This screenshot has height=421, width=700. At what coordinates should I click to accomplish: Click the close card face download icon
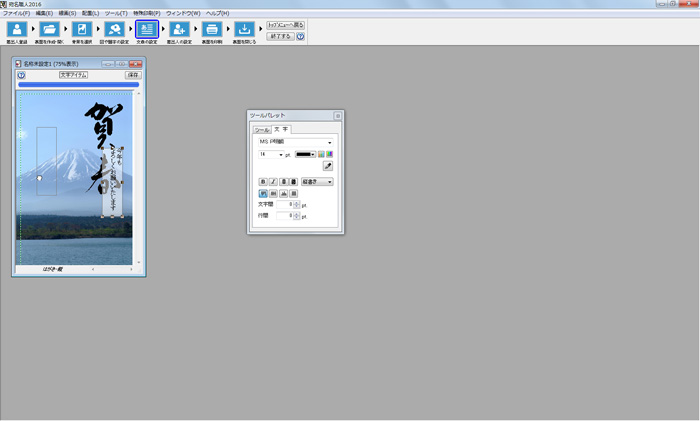point(244,30)
